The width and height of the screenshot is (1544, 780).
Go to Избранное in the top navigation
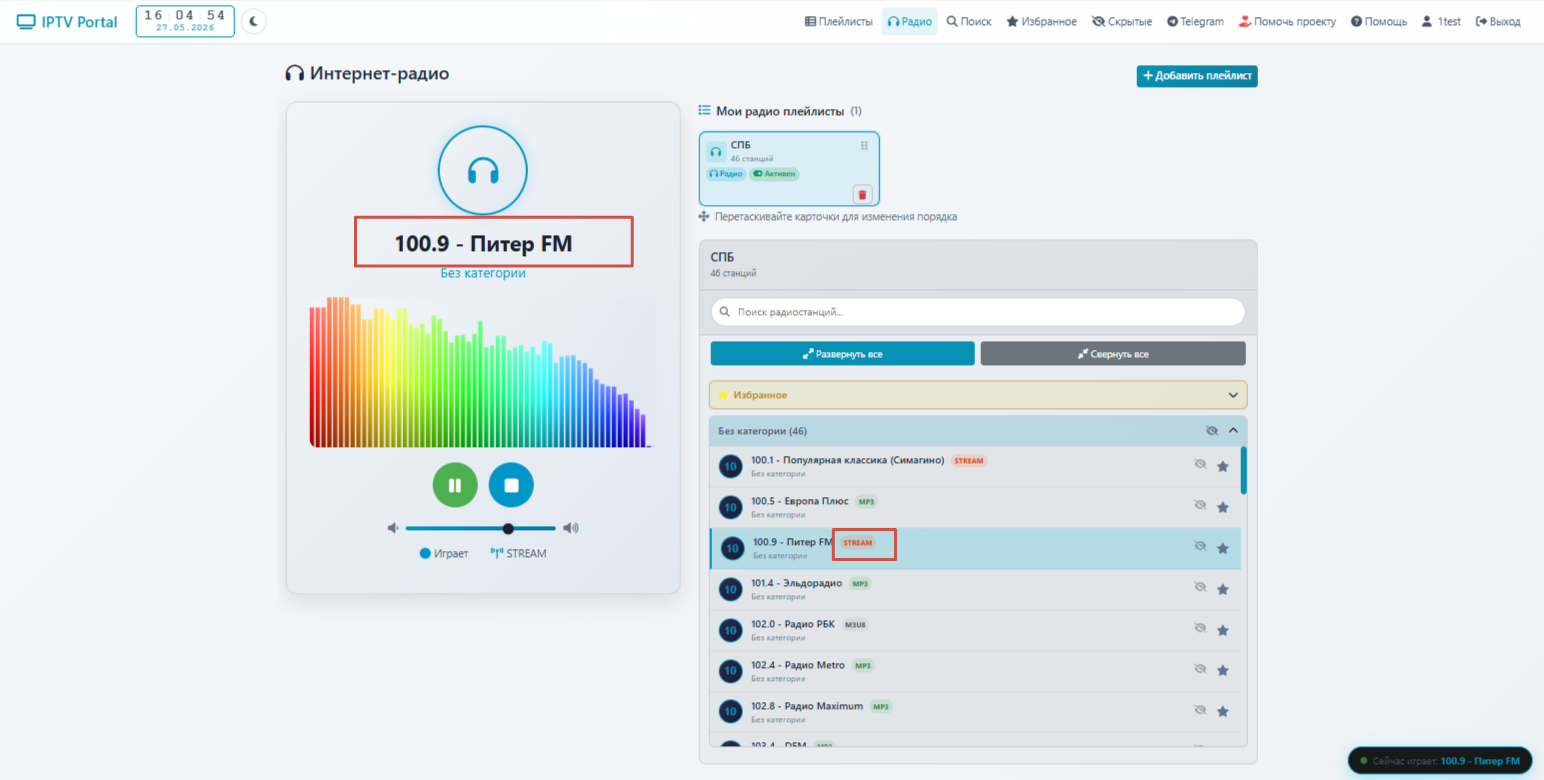pos(1041,21)
